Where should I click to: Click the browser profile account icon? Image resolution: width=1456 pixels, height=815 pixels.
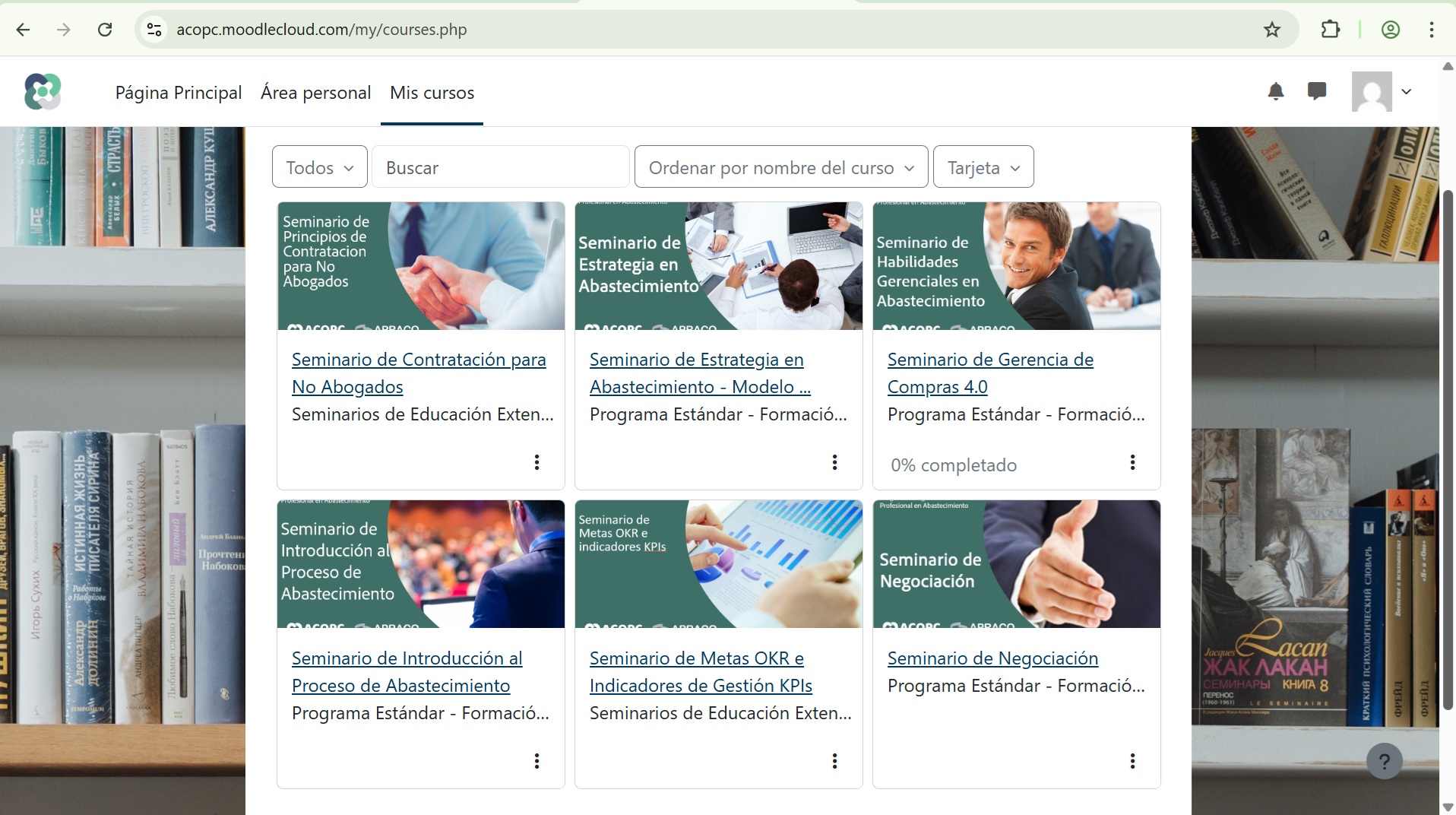pos(1391,30)
